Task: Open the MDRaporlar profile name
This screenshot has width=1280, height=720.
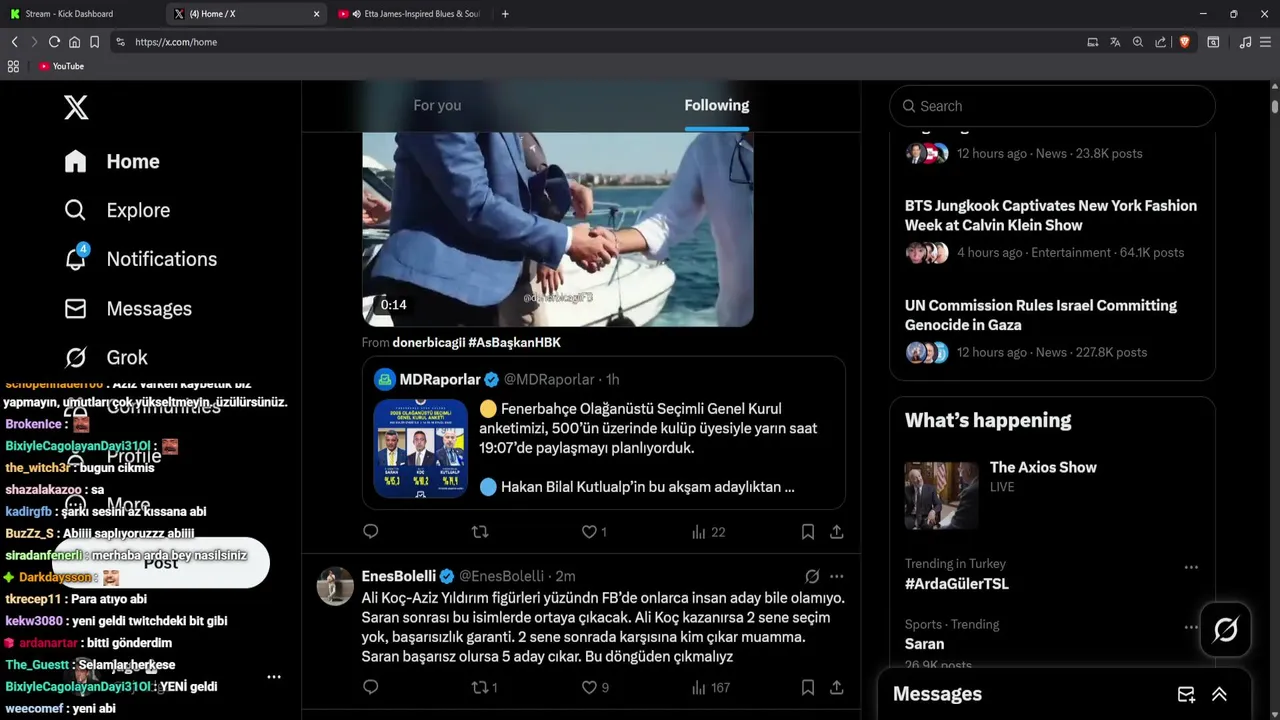Action: click(x=440, y=379)
